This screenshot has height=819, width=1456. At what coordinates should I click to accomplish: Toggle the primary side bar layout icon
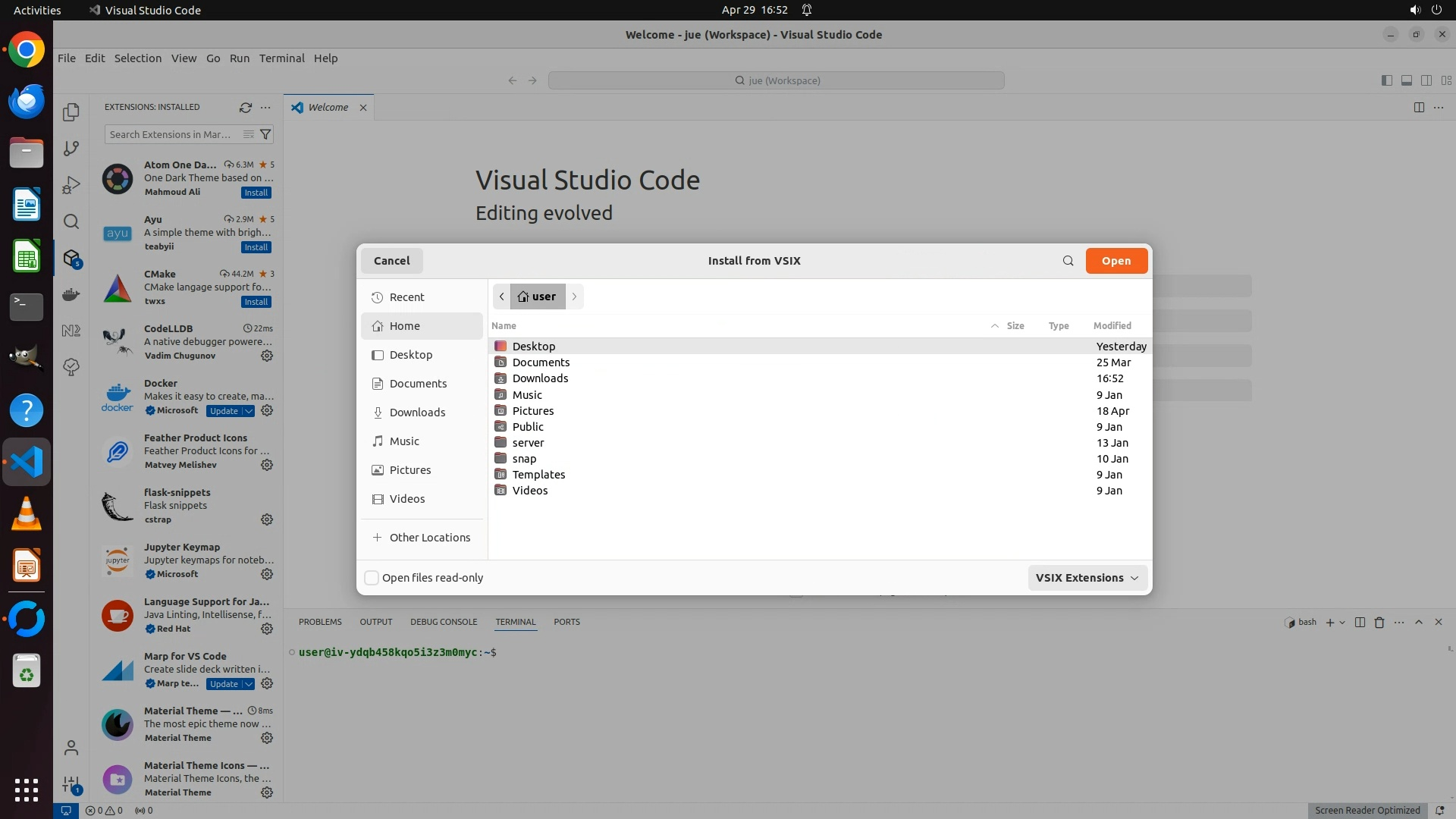tap(1386, 80)
